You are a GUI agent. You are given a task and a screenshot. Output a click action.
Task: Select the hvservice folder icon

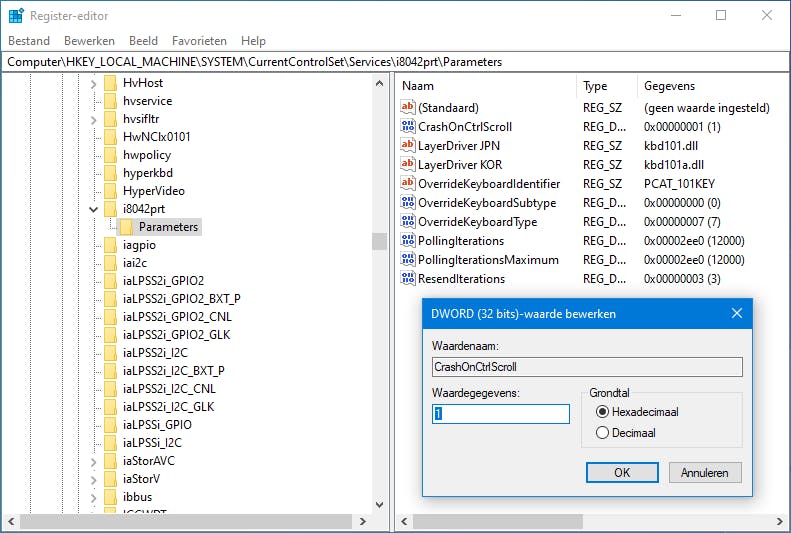click(x=110, y=101)
